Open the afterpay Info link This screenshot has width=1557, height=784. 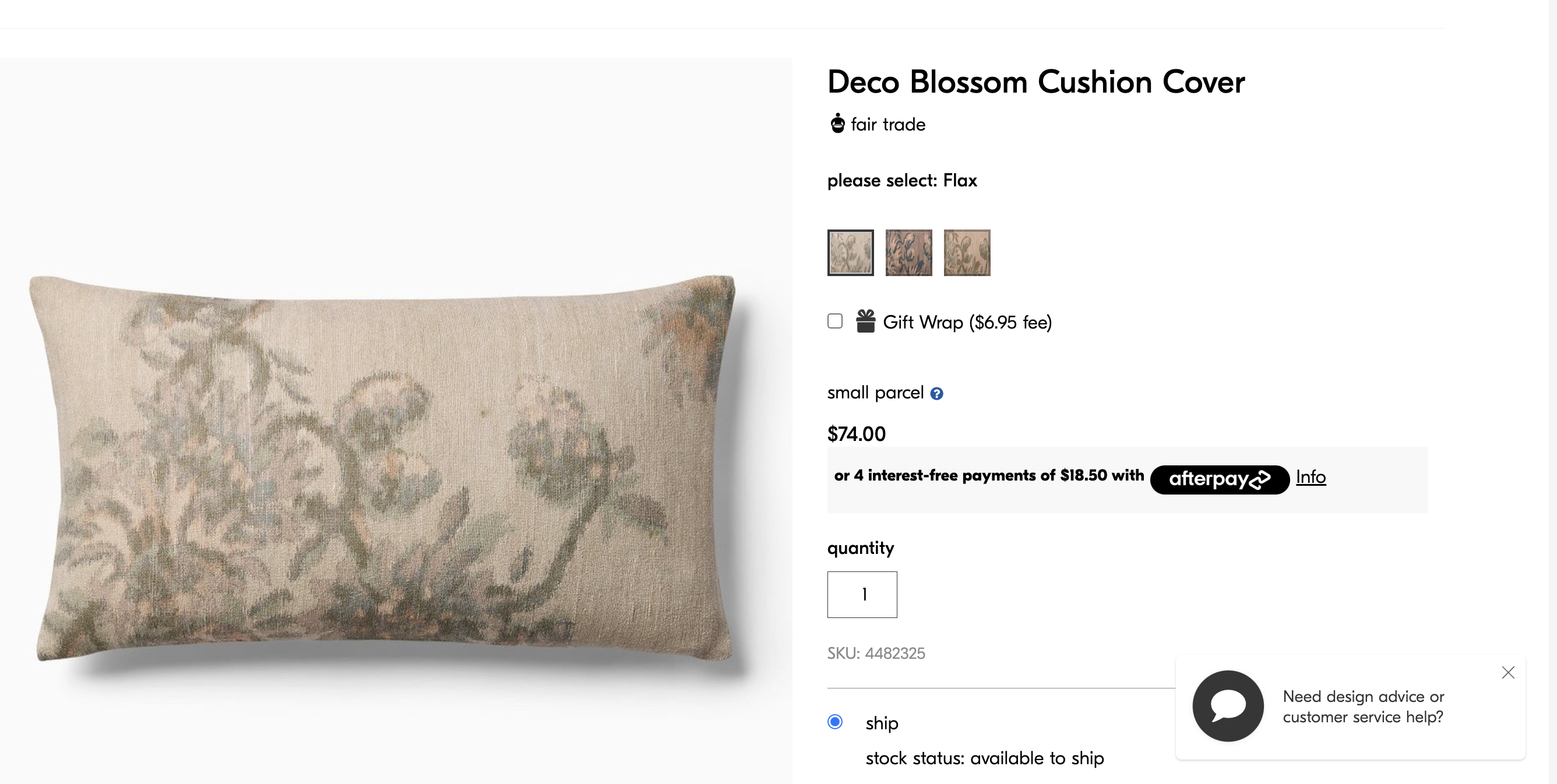point(1311,477)
